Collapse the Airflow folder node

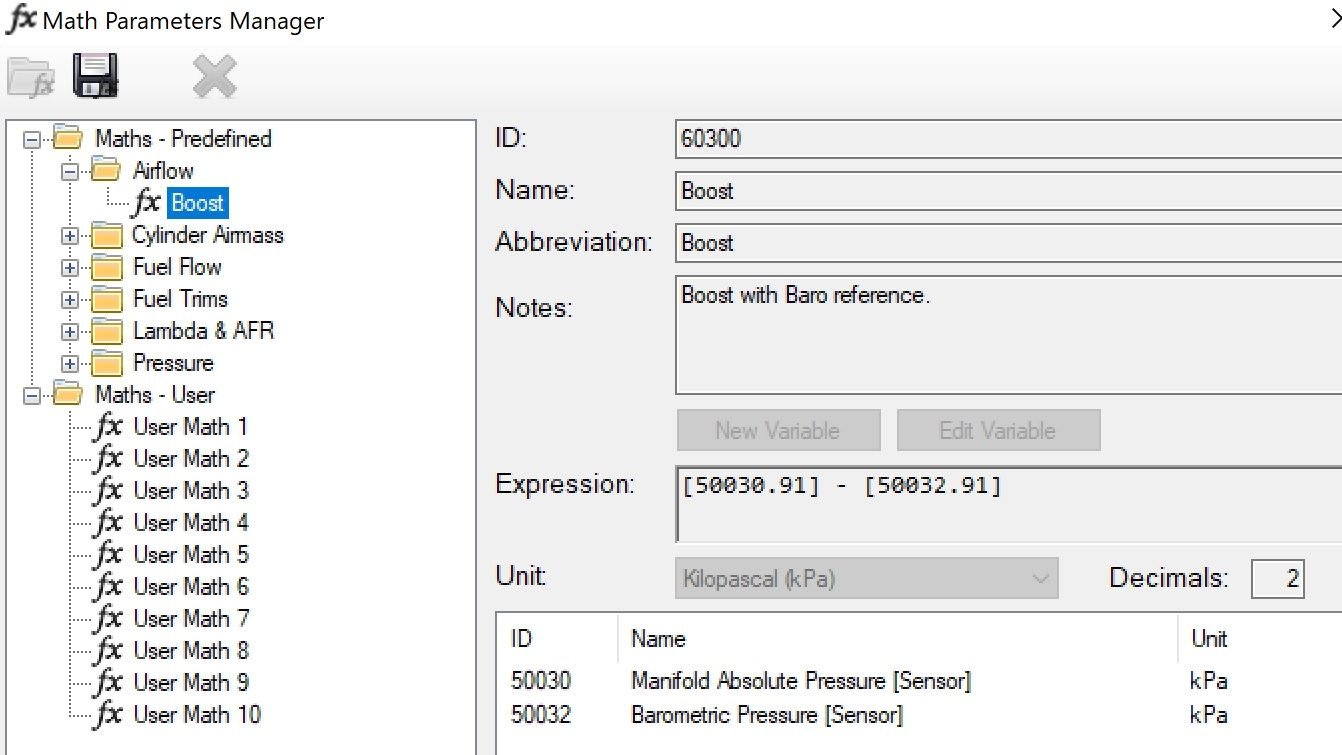tap(69, 172)
